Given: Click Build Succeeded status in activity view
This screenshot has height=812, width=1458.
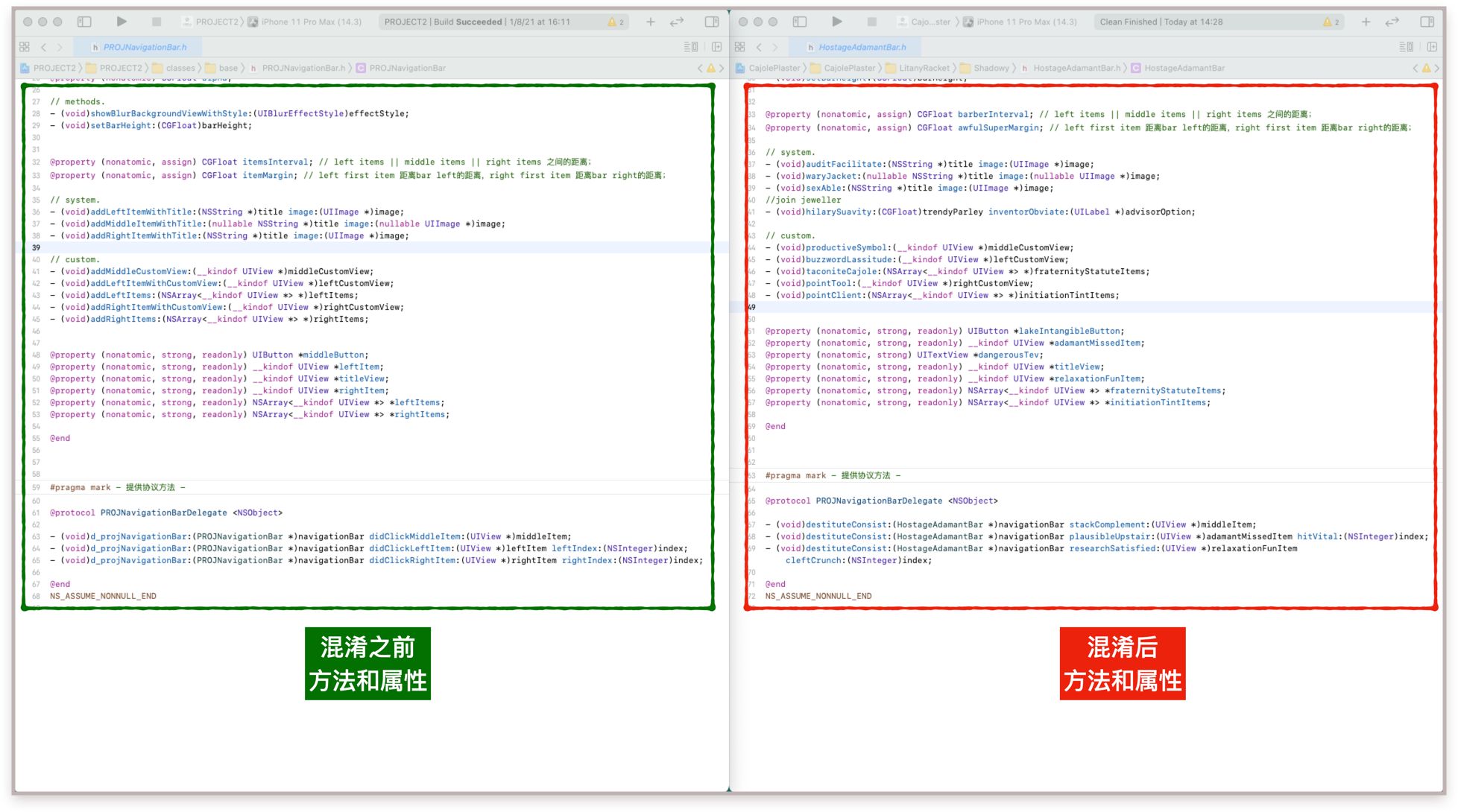Looking at the screenshot, I should click(x=477, y=22).
